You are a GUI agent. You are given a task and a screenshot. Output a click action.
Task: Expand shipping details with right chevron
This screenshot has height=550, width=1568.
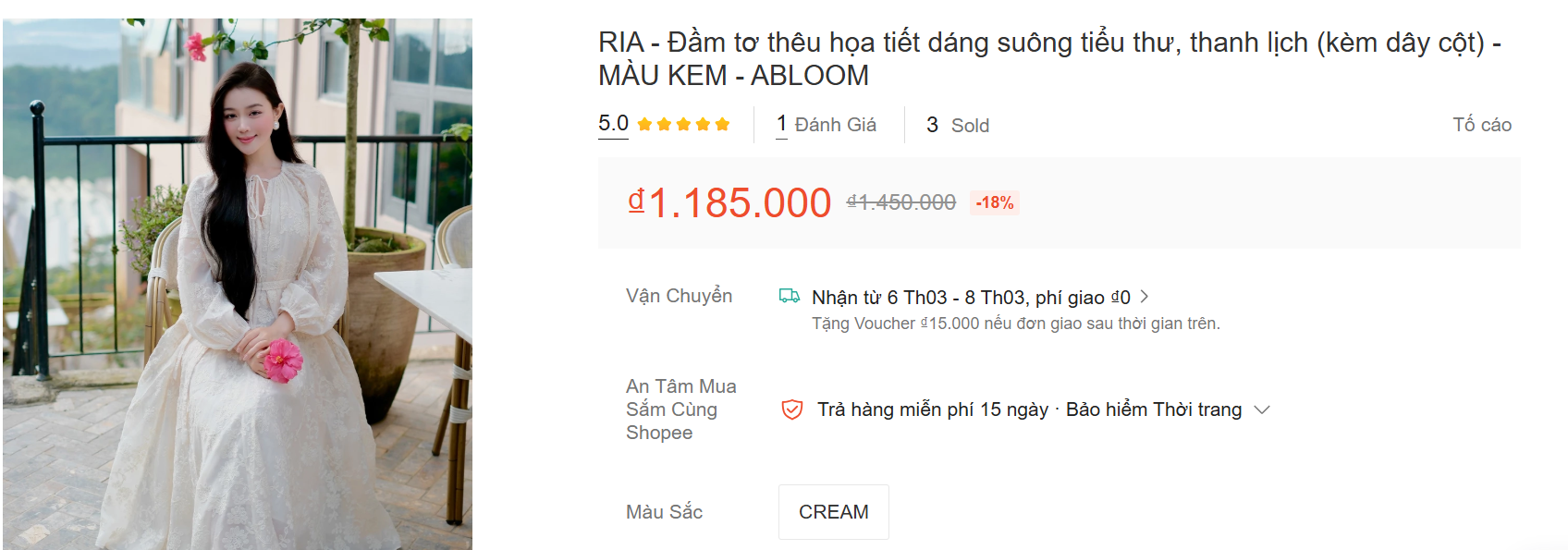coord(1145,297)
